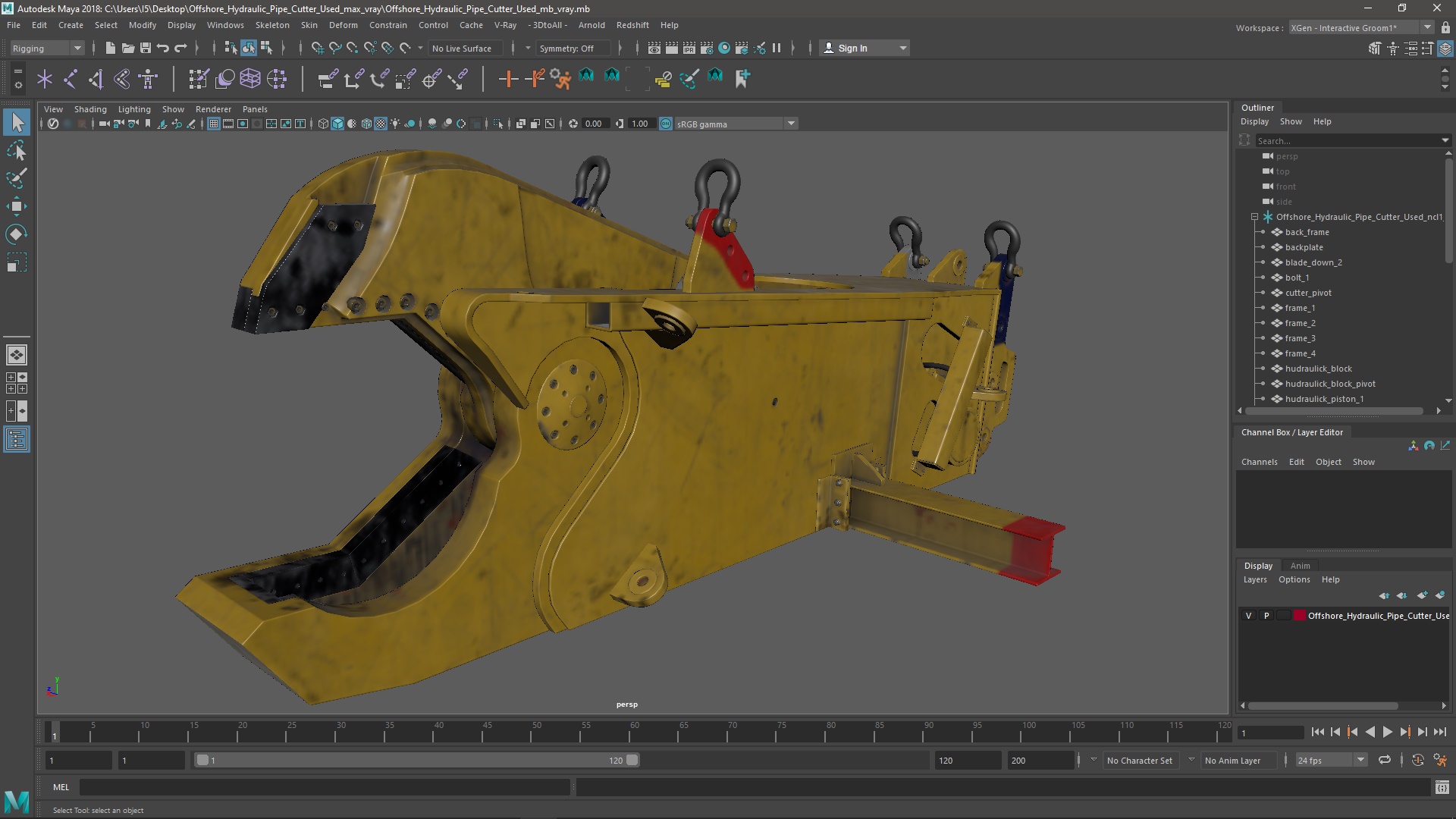Click the layer red color swatch
1456x819 pixels.
1300,616
